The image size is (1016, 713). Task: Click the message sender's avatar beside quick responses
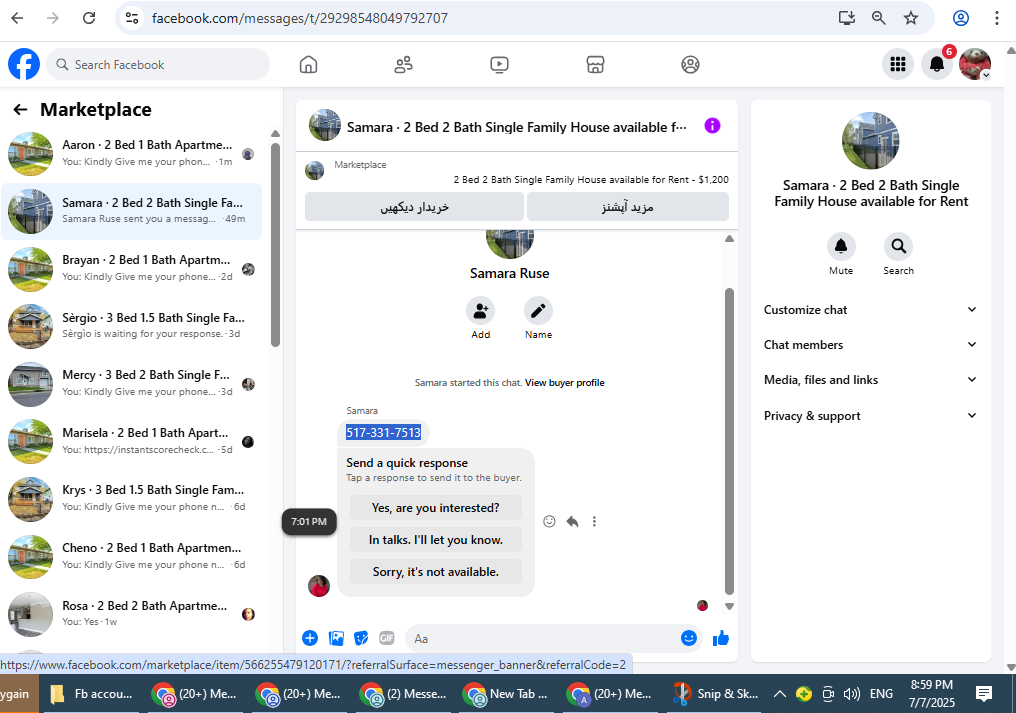(319, 586)
